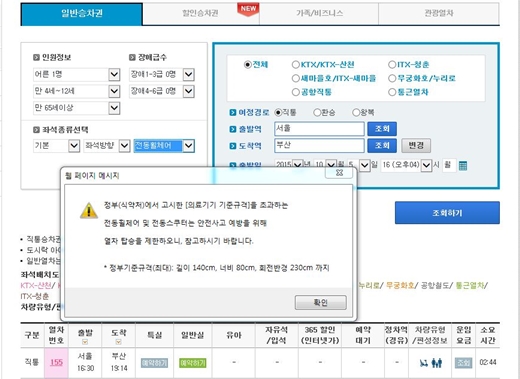Click 조회 next to arrival station

click(x=382, y=145)
